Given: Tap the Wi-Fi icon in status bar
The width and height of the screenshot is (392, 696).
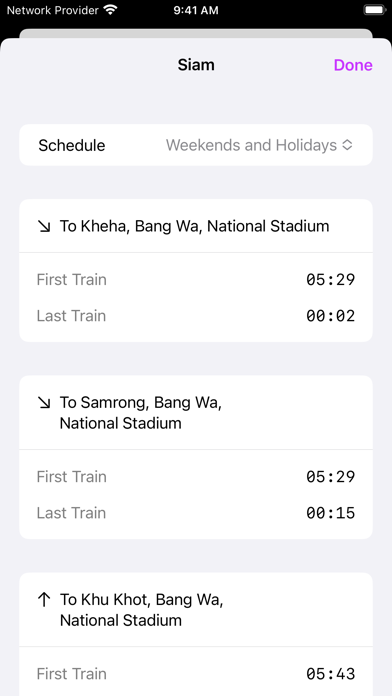Looking at the screenshot, I should coord(110,10).
